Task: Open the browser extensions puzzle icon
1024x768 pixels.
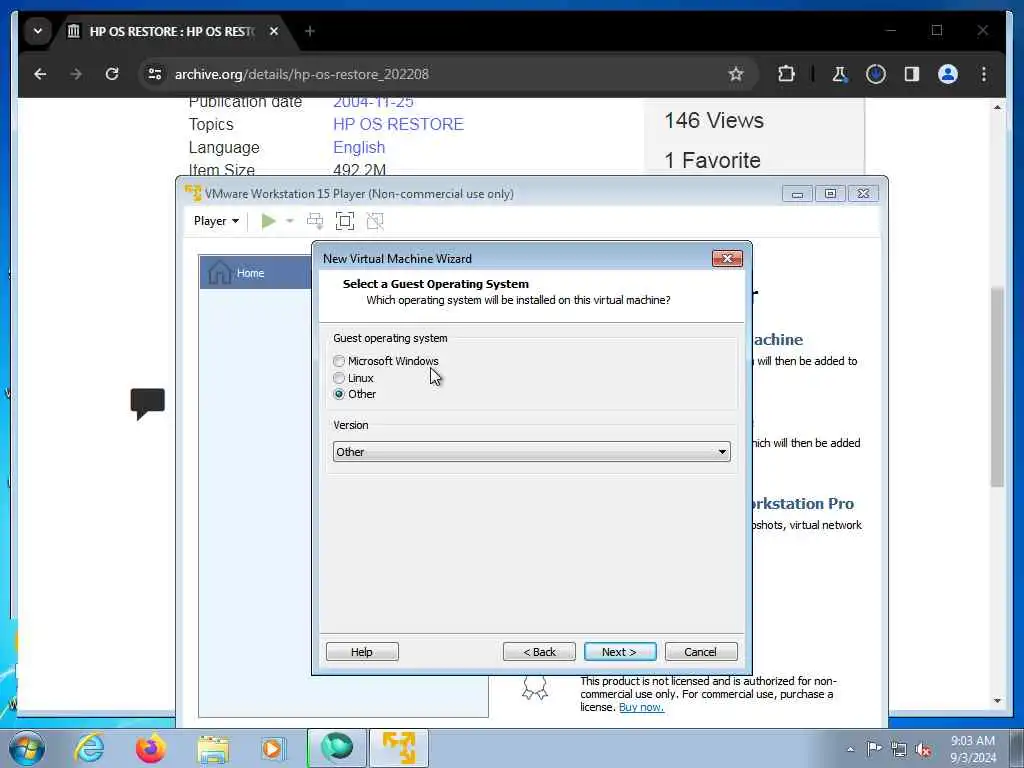Action: coord(786,74)
